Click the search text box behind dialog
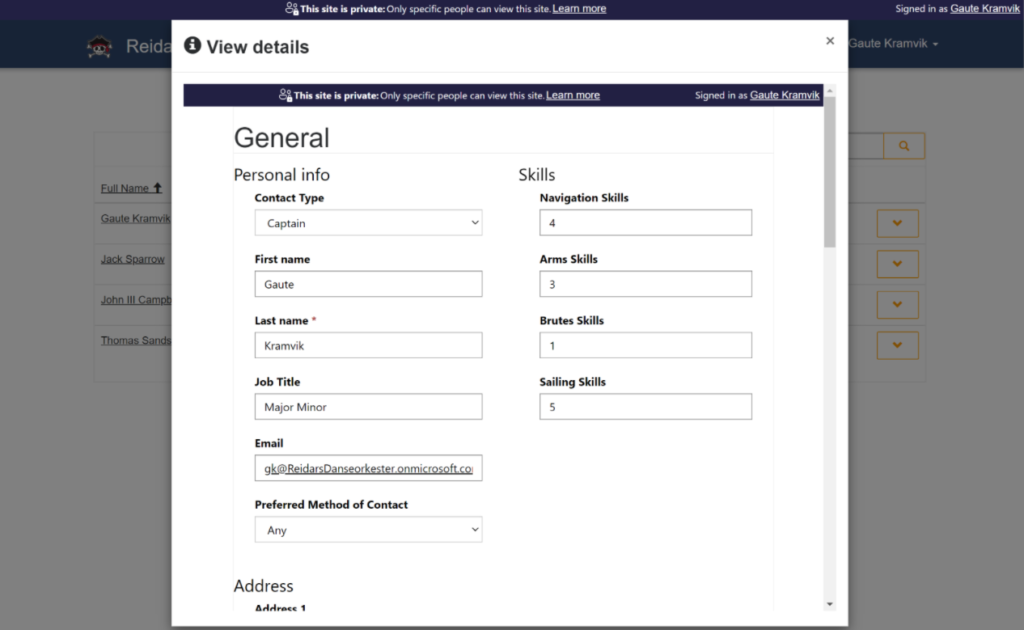The width and height of the screenshot is (1024, 630). pos(865,146)
